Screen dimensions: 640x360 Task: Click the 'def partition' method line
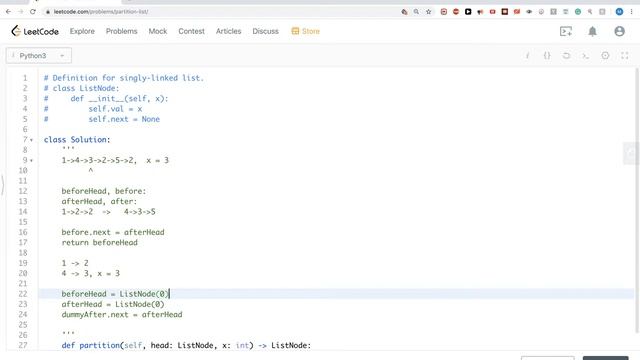click(x=187, y=345)
